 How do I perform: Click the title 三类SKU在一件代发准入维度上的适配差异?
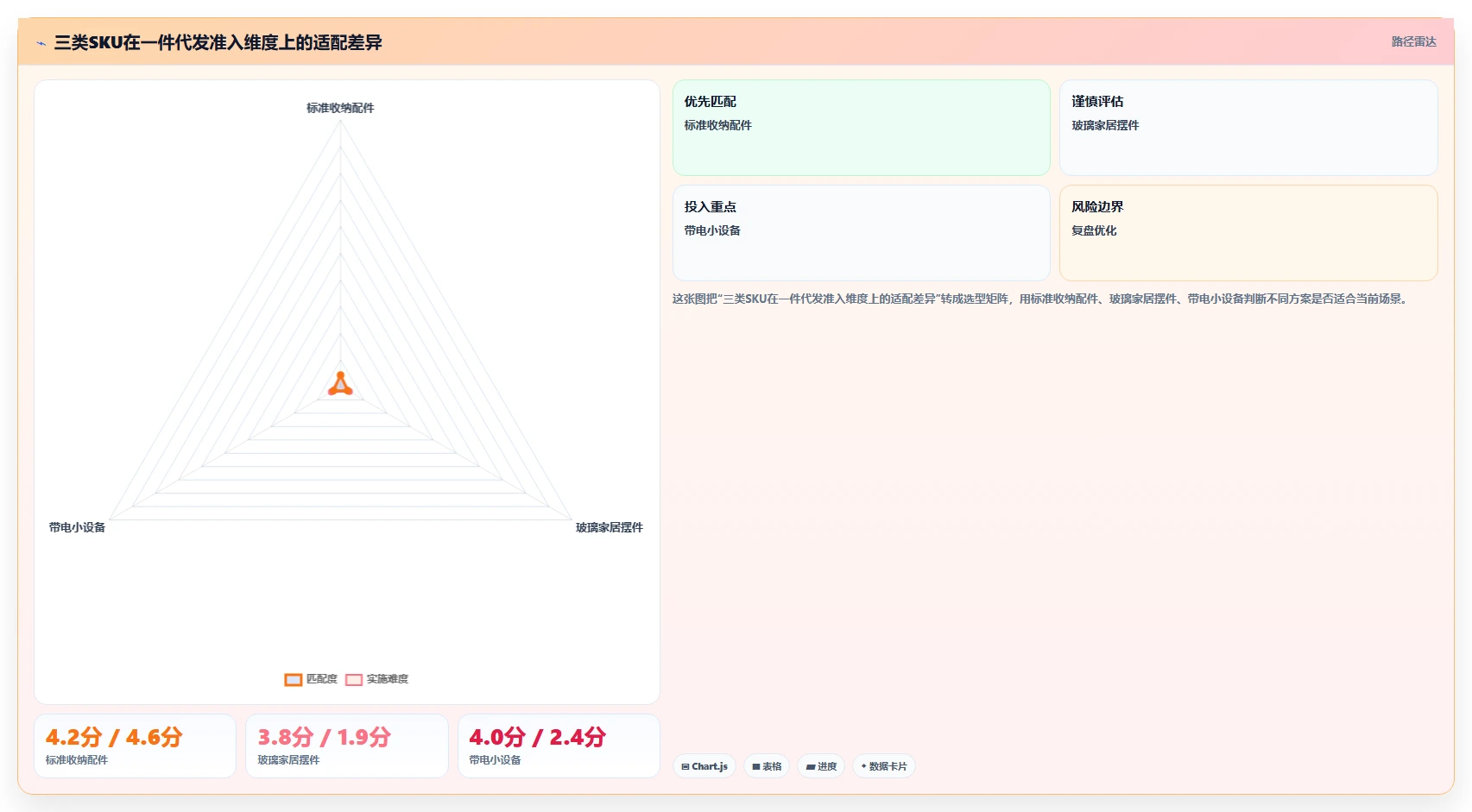pyautogui.click(x=218, y=42)
